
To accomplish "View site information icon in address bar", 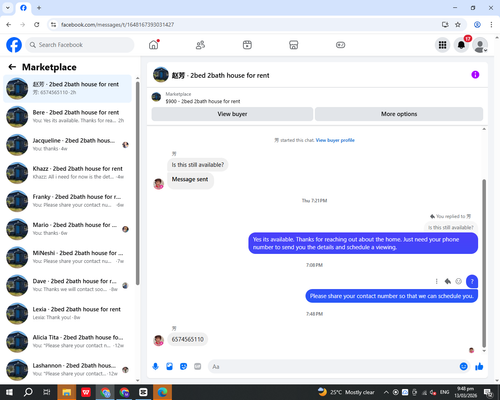I will (x=53, y=25).
